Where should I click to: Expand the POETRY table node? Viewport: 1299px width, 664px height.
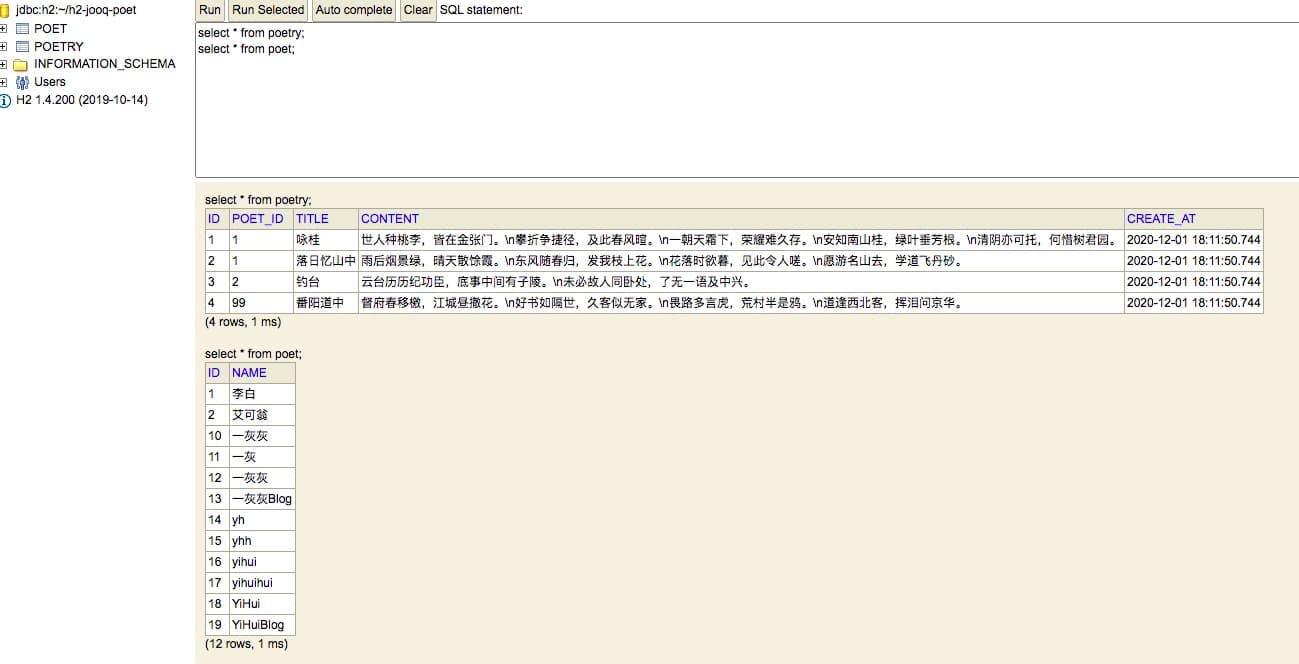(4, 47)
